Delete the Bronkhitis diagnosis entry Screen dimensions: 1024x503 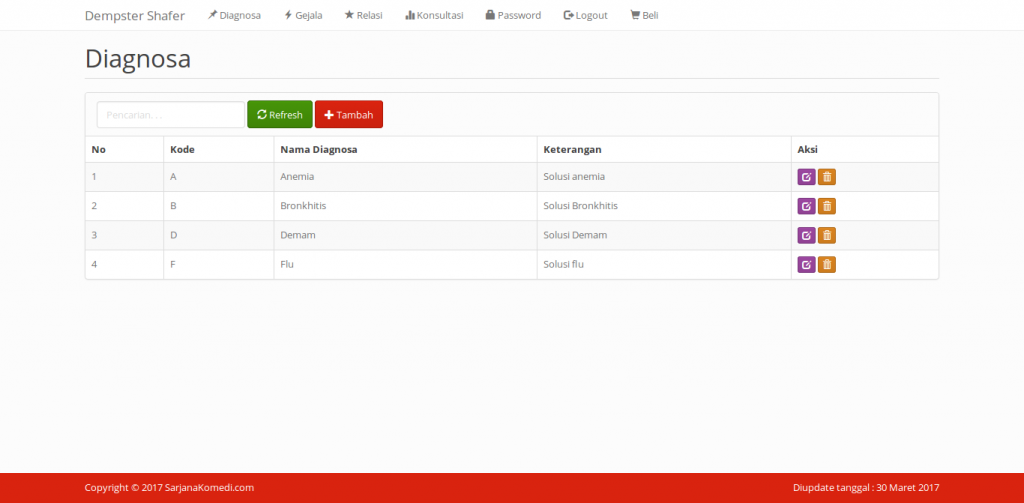[x=827, y=206]
